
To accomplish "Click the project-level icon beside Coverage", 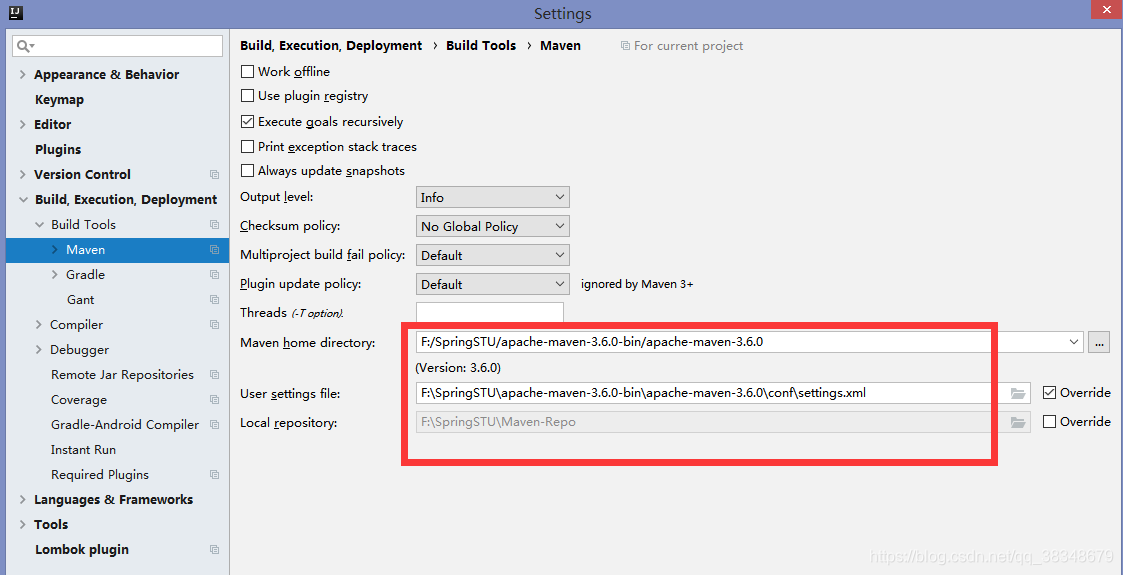I will (x=214, y=400).
